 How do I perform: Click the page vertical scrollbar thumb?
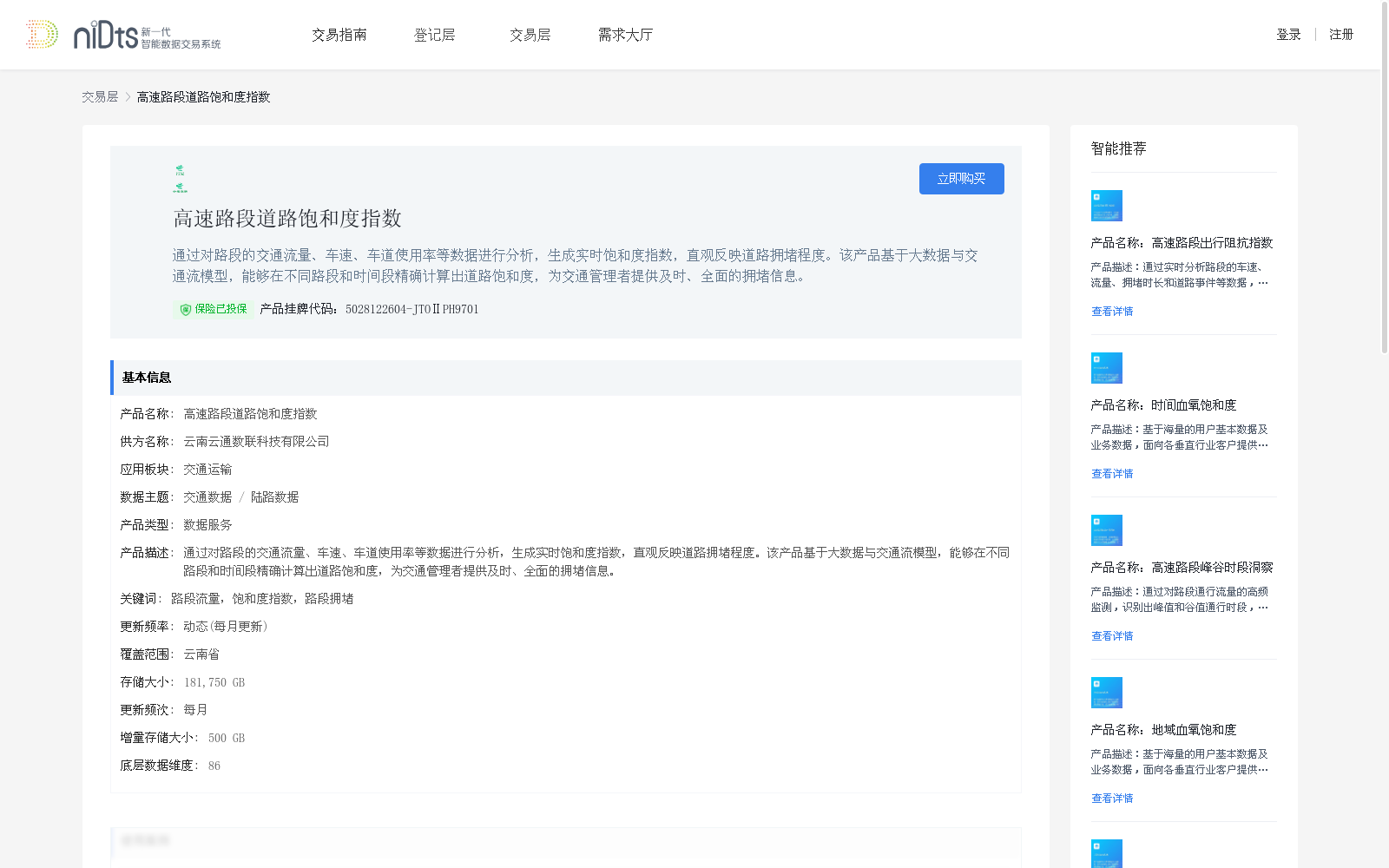coord(1385,177)
